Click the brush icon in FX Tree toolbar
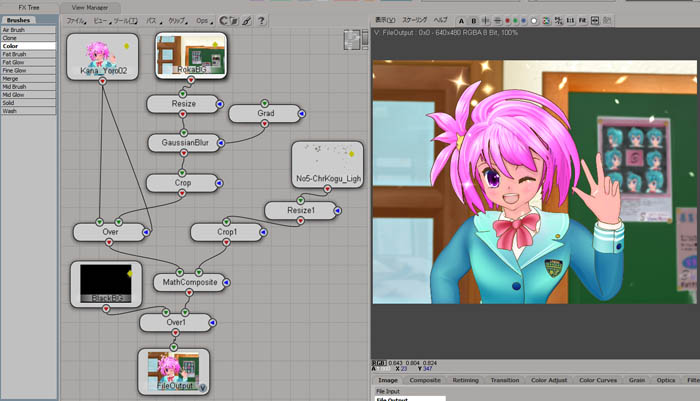This screenshot has width=700, height=401. click(x=247, y=20)
